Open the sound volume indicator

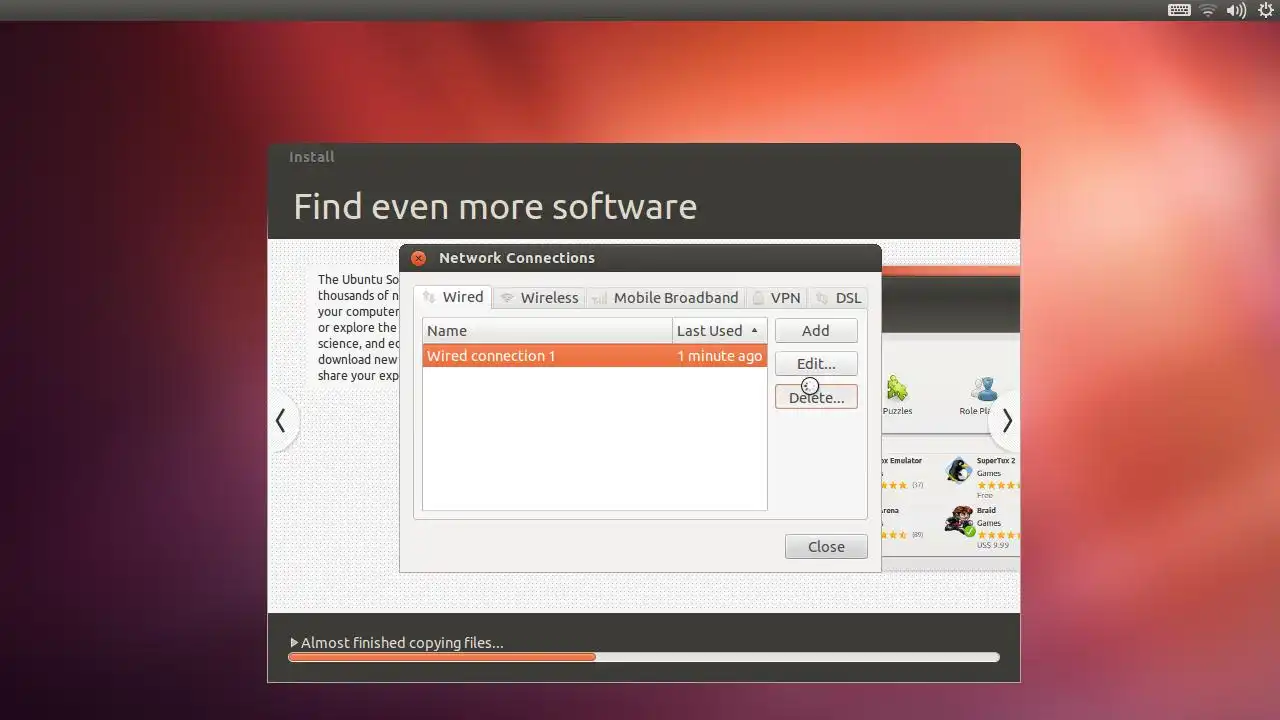point(1236,10)
